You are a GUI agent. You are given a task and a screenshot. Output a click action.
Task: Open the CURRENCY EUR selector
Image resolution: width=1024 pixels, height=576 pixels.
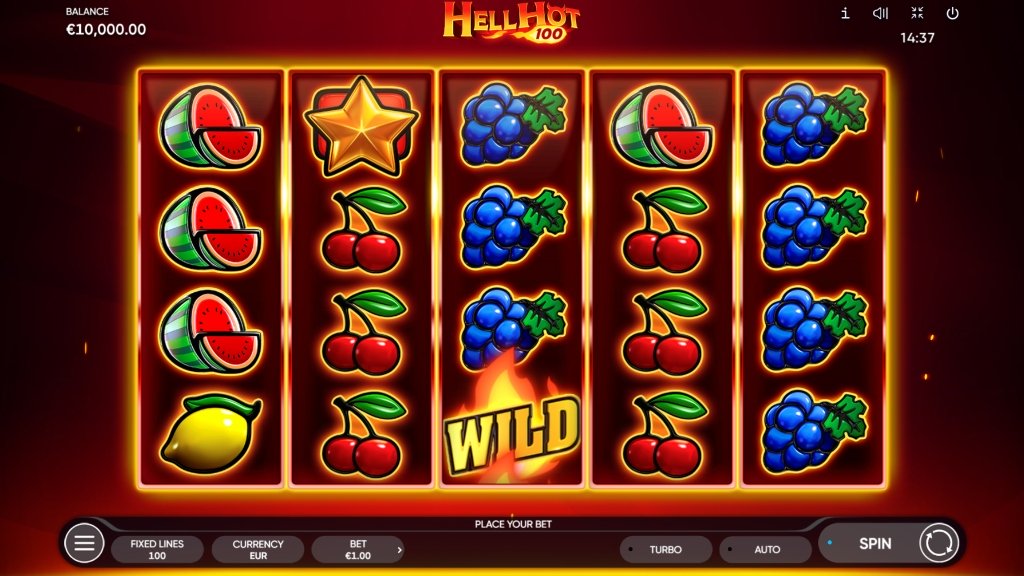[258, 549]
